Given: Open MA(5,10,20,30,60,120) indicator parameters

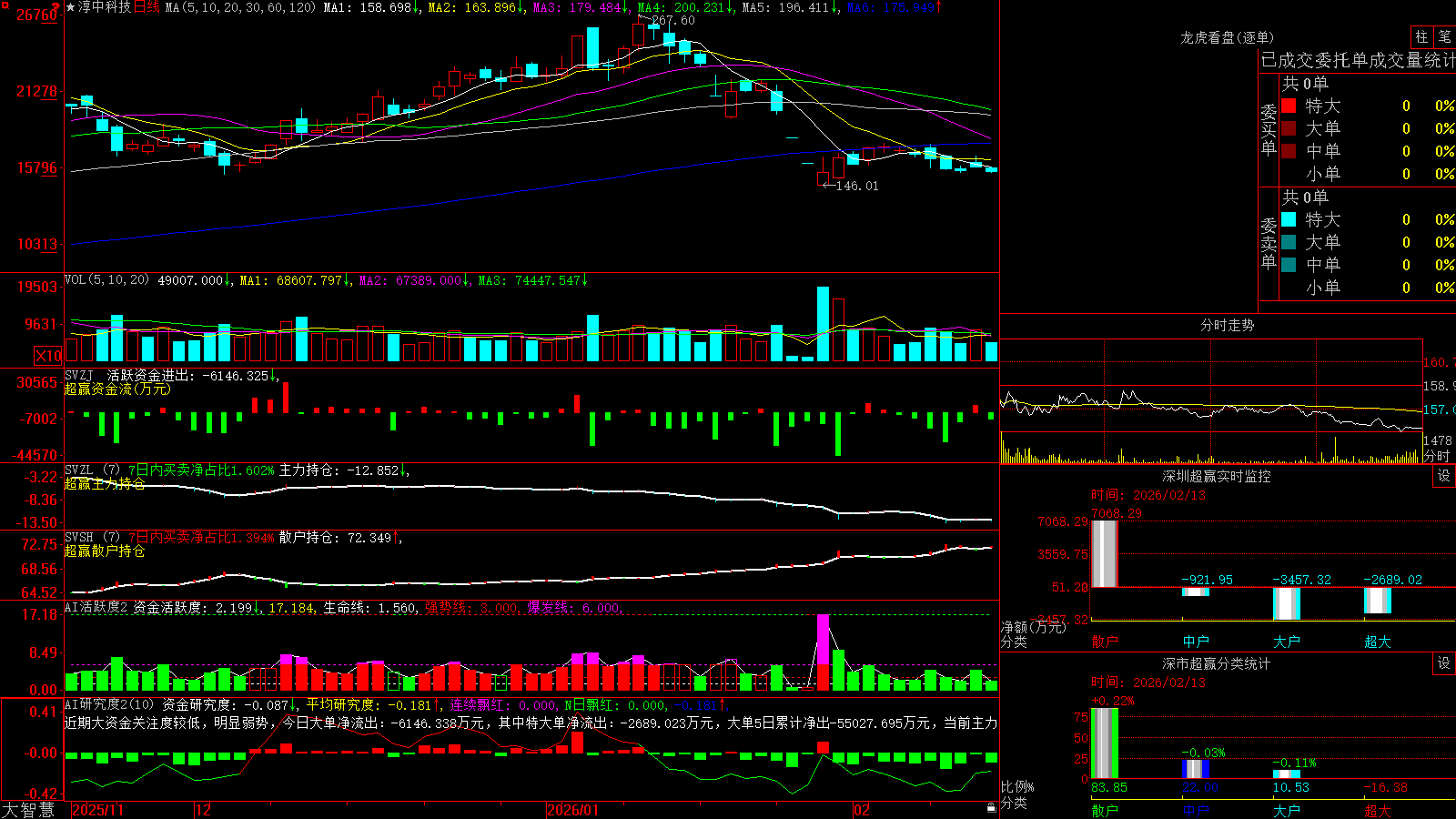Looking at the screenshot, I should [x=240, y=7].
